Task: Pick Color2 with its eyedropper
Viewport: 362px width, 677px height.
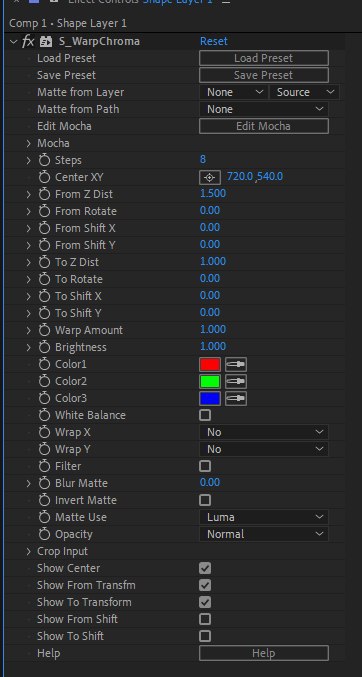Action: point(236,381)
